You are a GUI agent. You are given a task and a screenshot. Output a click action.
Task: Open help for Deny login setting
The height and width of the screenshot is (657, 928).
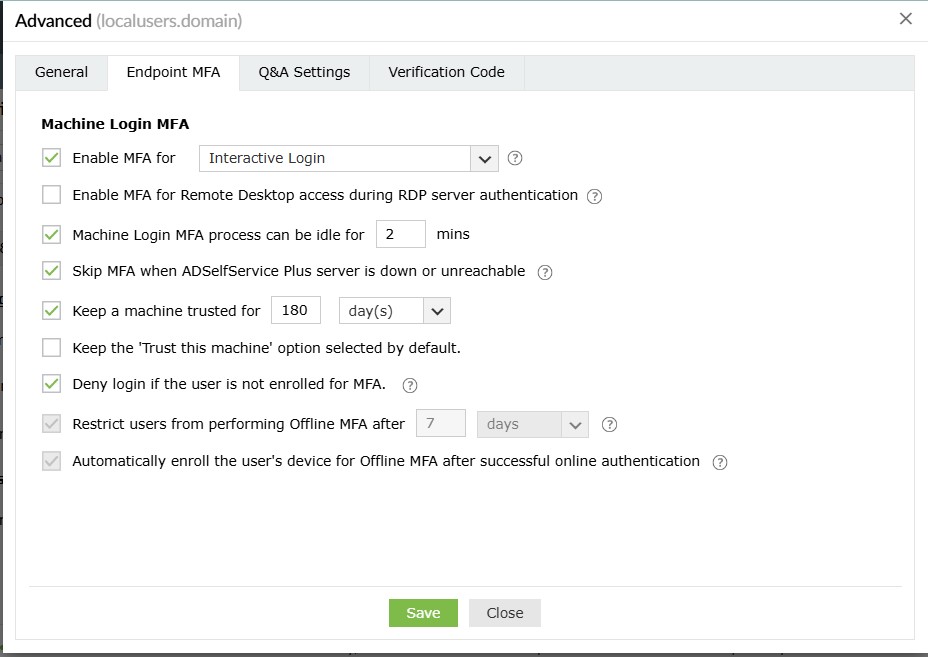[x=410, y=385]
